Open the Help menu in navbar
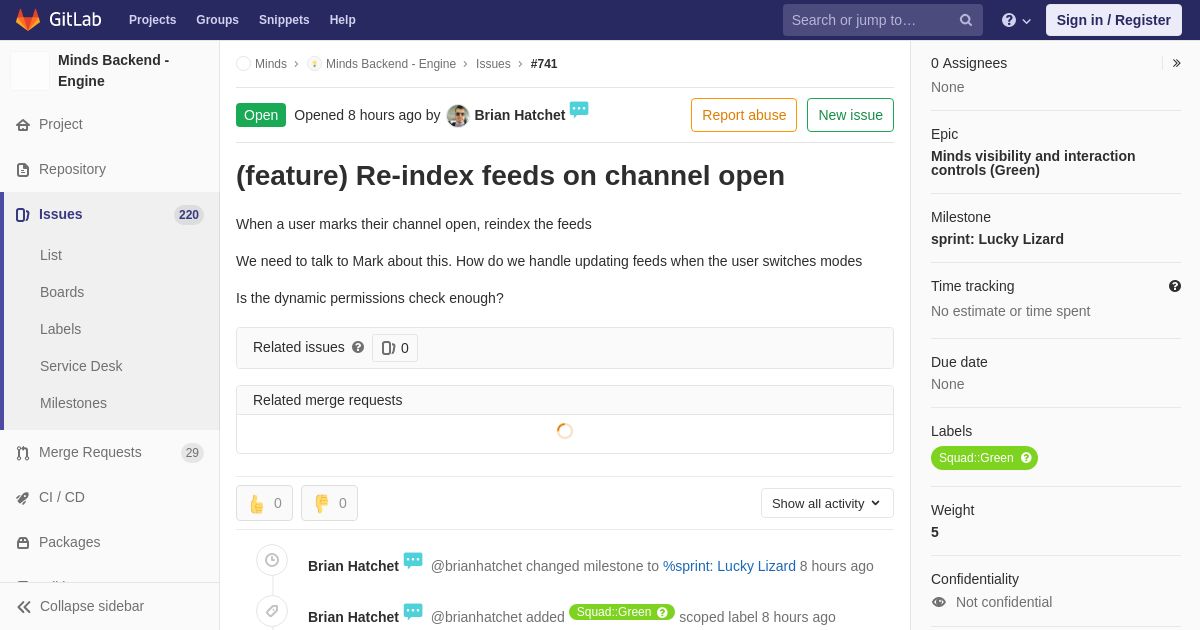Screen dimensions: 1200x630 (x=343, y=20)
